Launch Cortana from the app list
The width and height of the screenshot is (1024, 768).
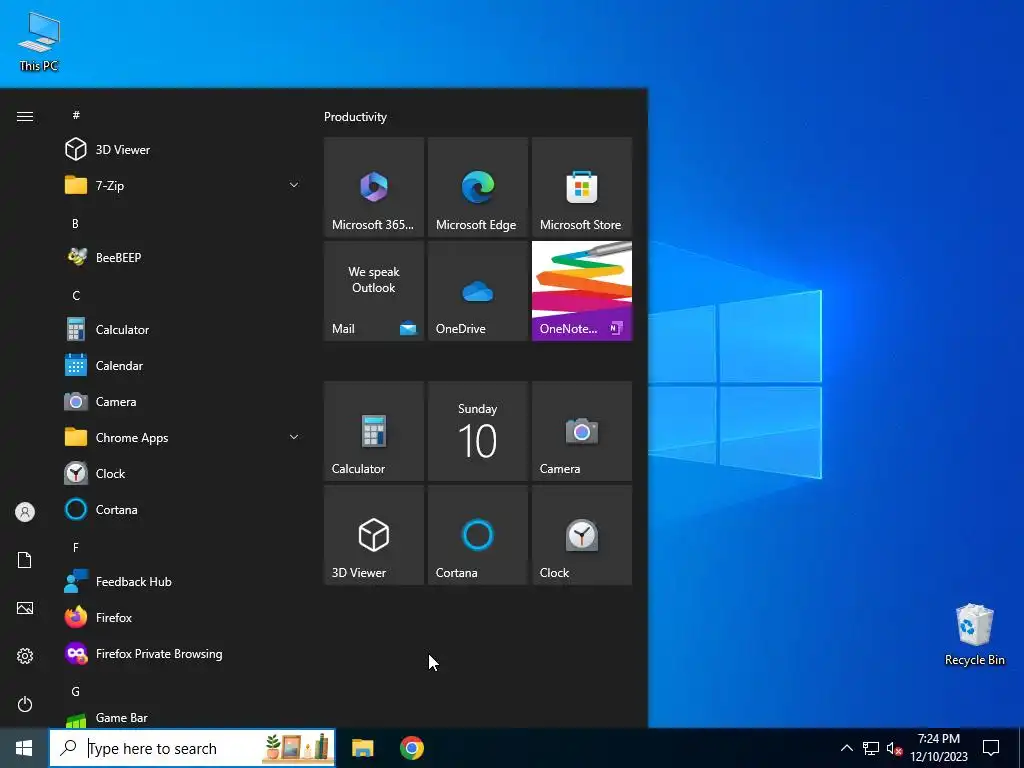[183, 509]
